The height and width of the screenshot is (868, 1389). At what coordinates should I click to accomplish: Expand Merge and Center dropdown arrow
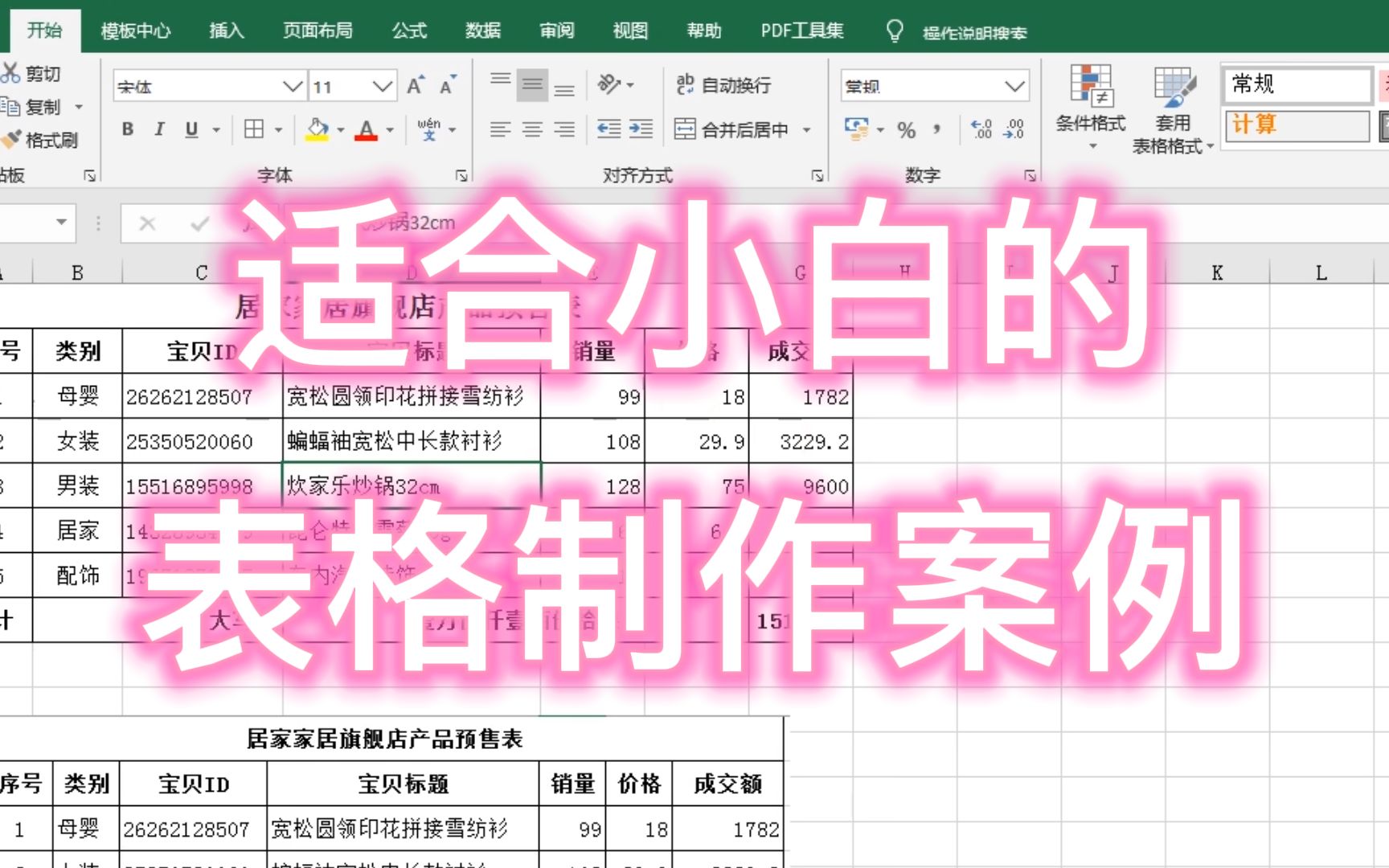(806, 129)
